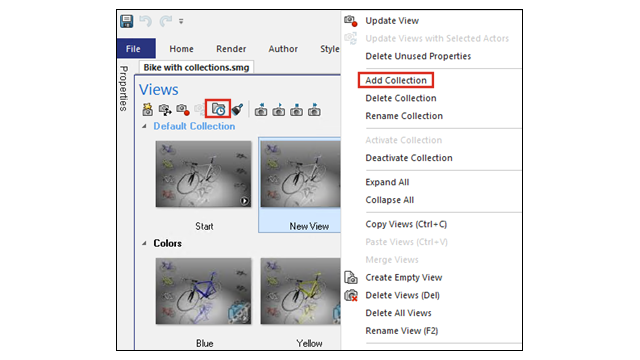Click the Save icon in quick access toolbar
Screen dimensions: 640x360
(x=127, y=21)
